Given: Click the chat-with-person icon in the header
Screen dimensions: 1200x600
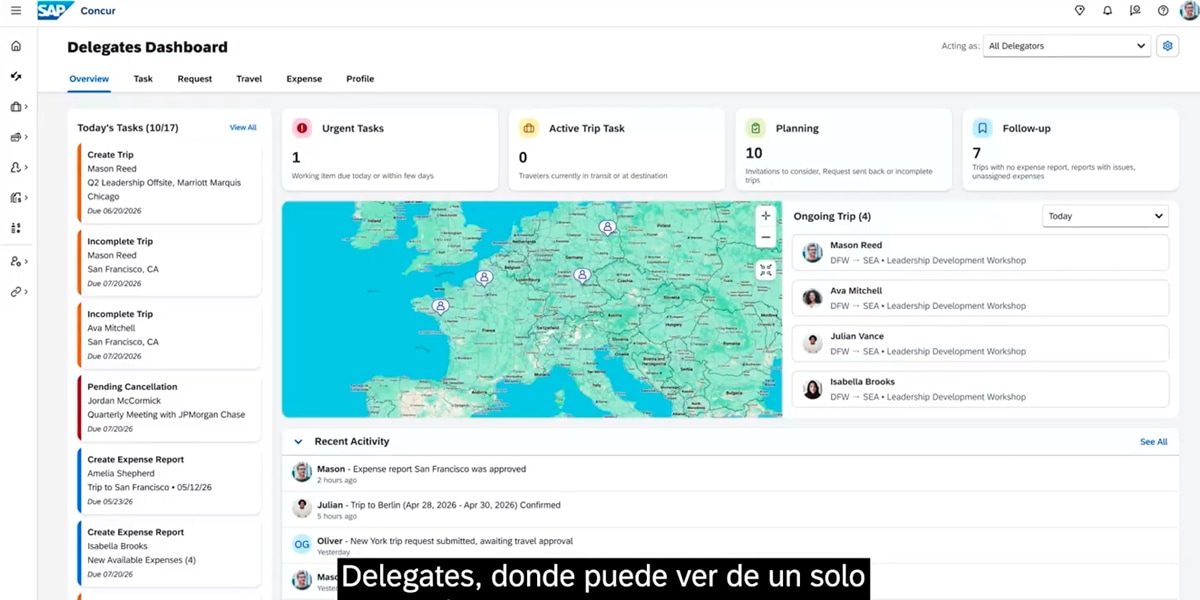Looking at the screenshot, I should [x=1135, y=11].
